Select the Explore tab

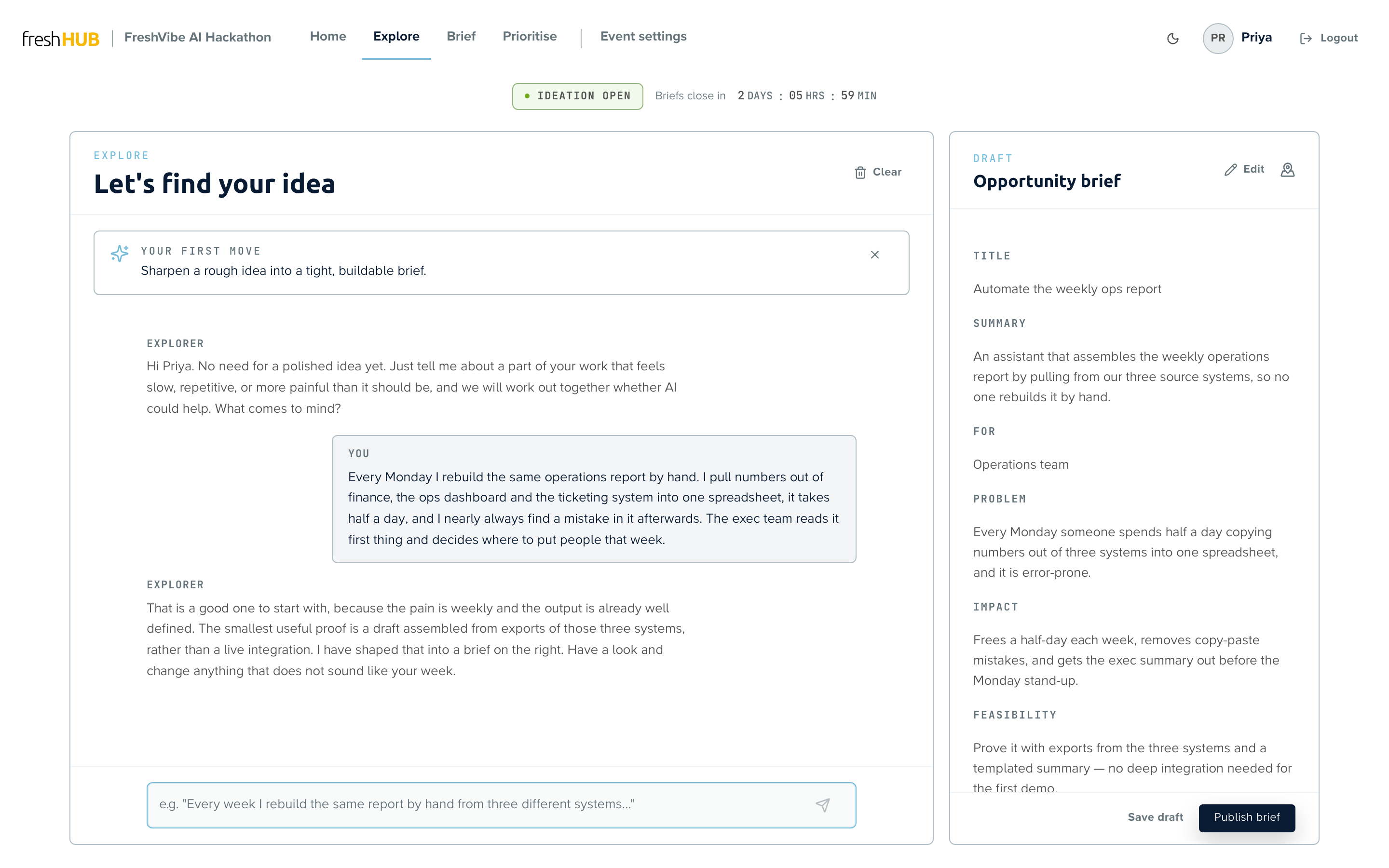(396, 36)
